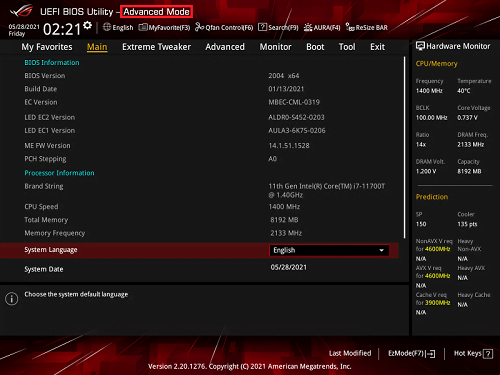Toggle the ReSize BAR icon

[350, 27]
